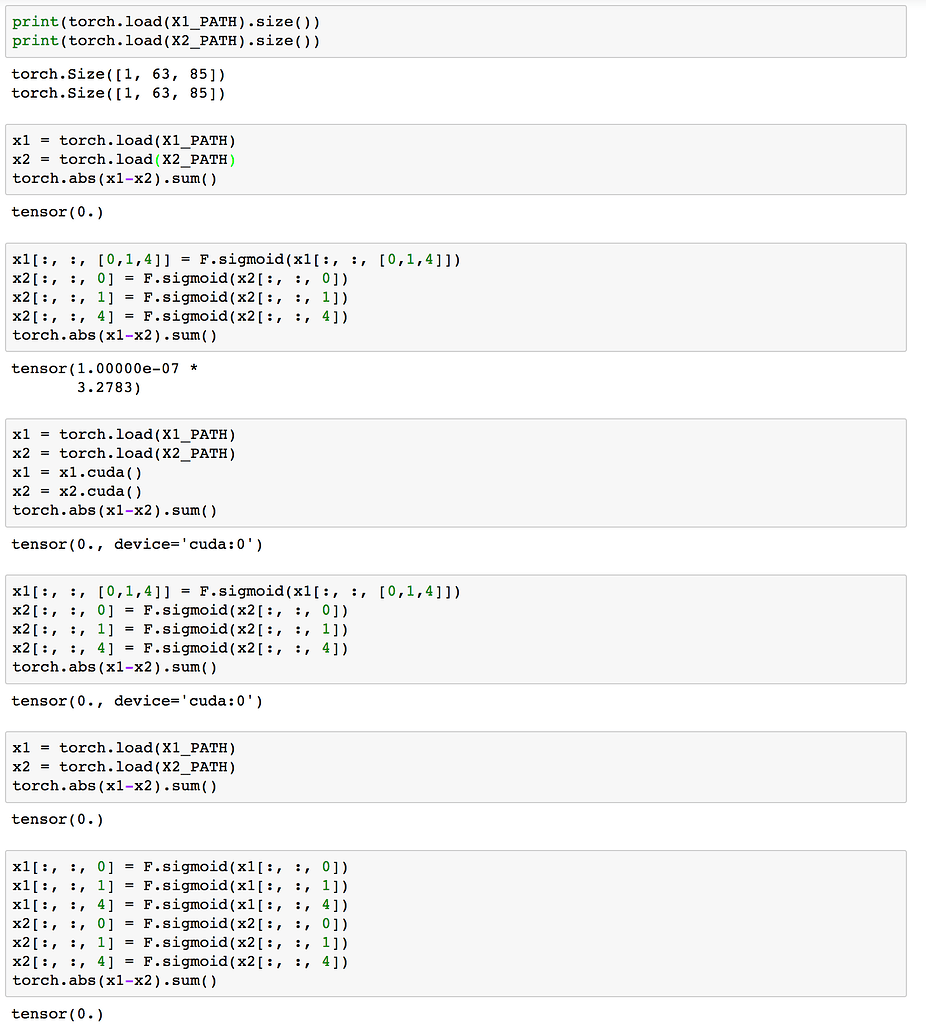Viewport: 926px width, 1024px height.
Task: Click the x1[:, :, 4] sigmoid line
Action: 180,904
